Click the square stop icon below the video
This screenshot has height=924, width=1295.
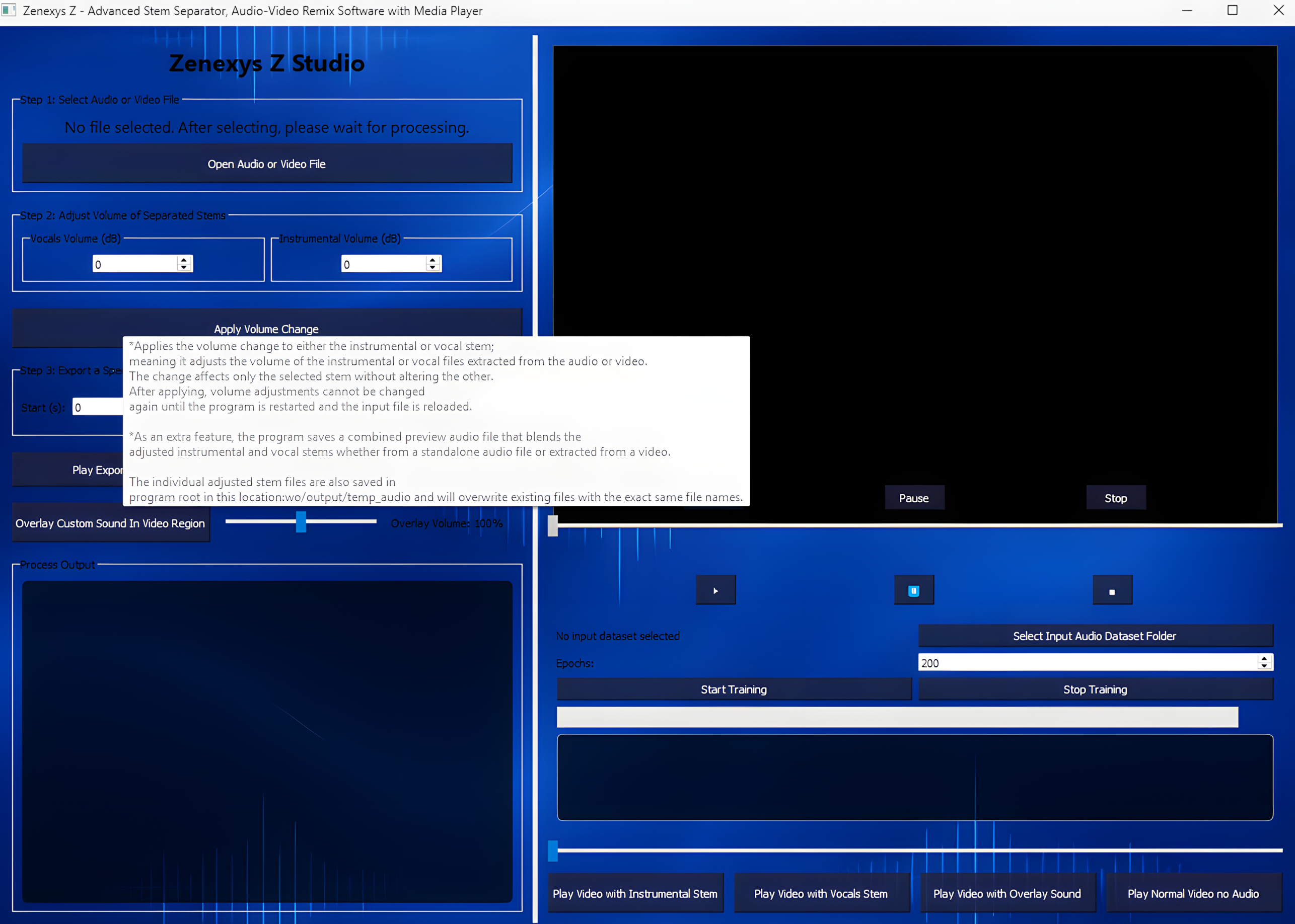pyautogui.click(x=1112, y=591)
